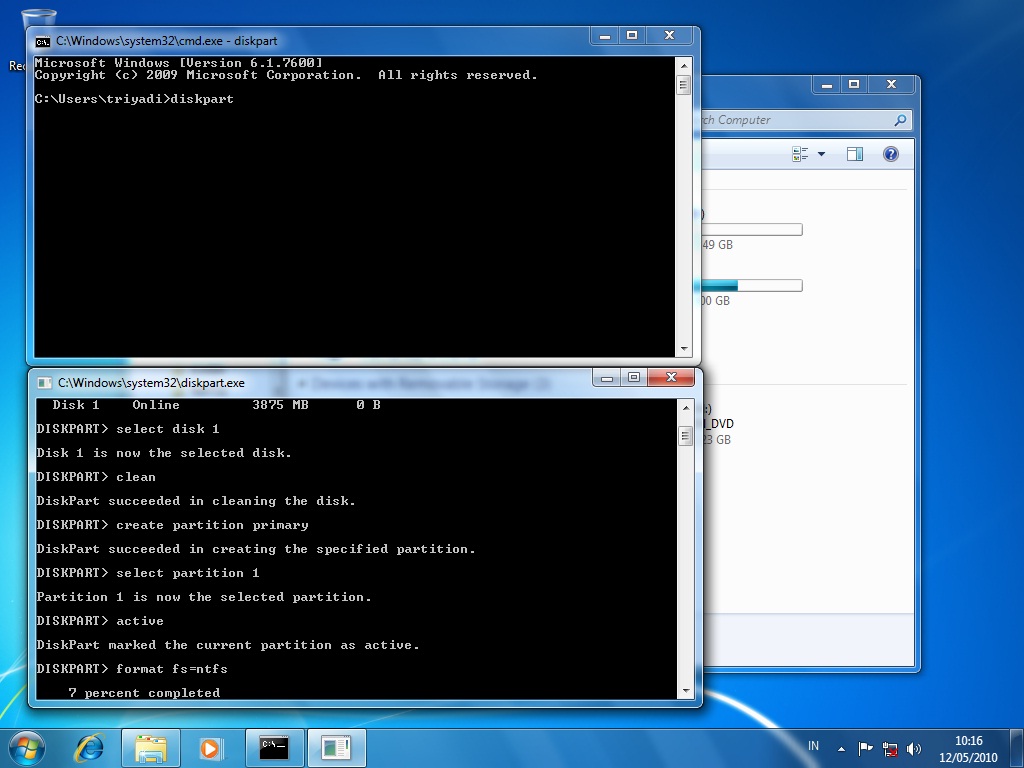Open Explorer help via the question icon
Image resolution: width=1024 pixels, height=768 pixels.
(891, 154)
